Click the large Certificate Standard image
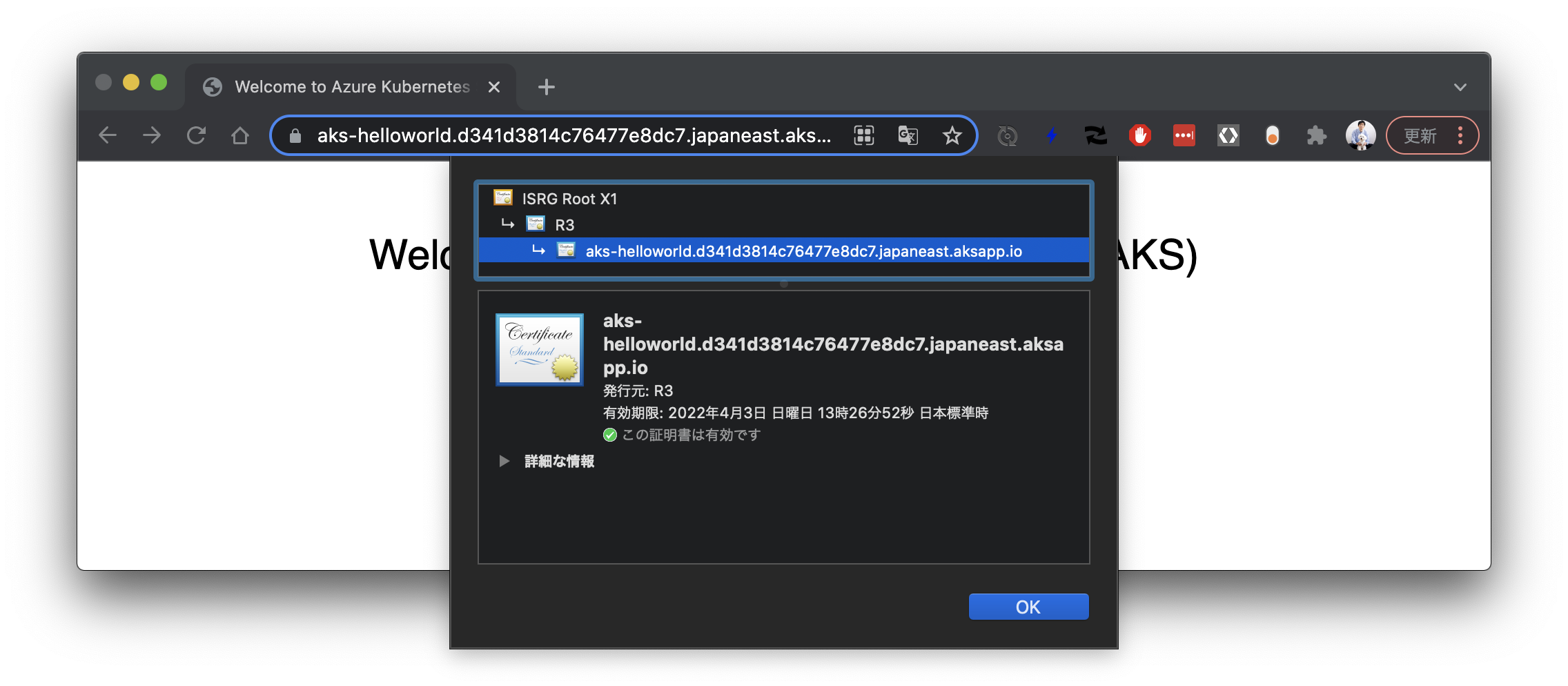This screenshot has width=1568, height=686. point(540,349)
